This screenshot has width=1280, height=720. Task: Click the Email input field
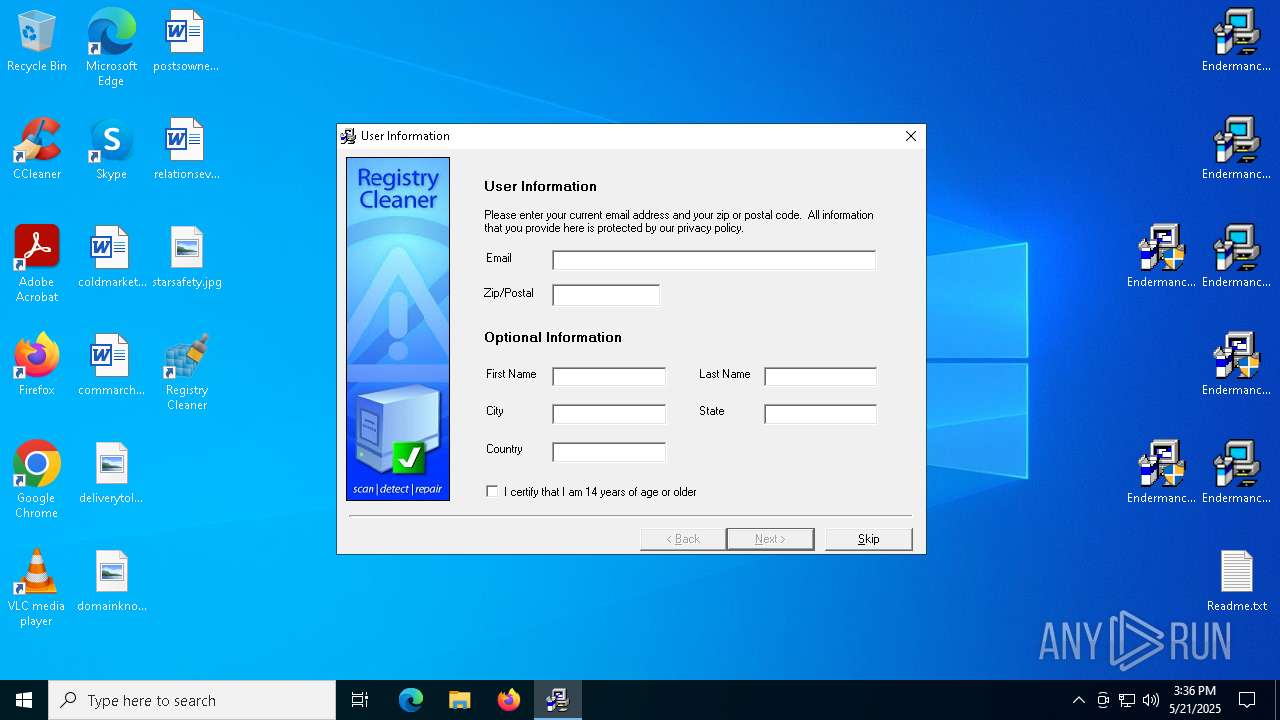(x=714, y=260)
